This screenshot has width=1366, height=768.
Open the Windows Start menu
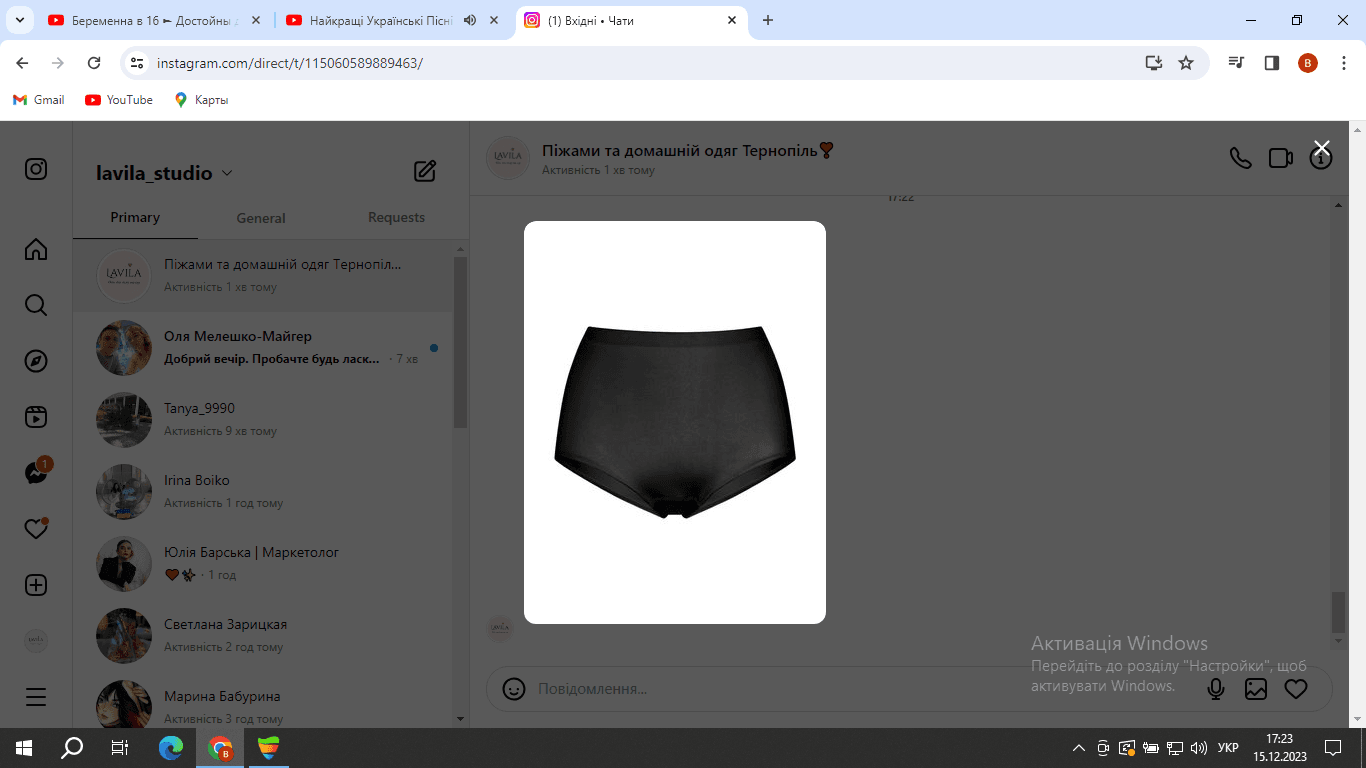(x=24, y=748)
